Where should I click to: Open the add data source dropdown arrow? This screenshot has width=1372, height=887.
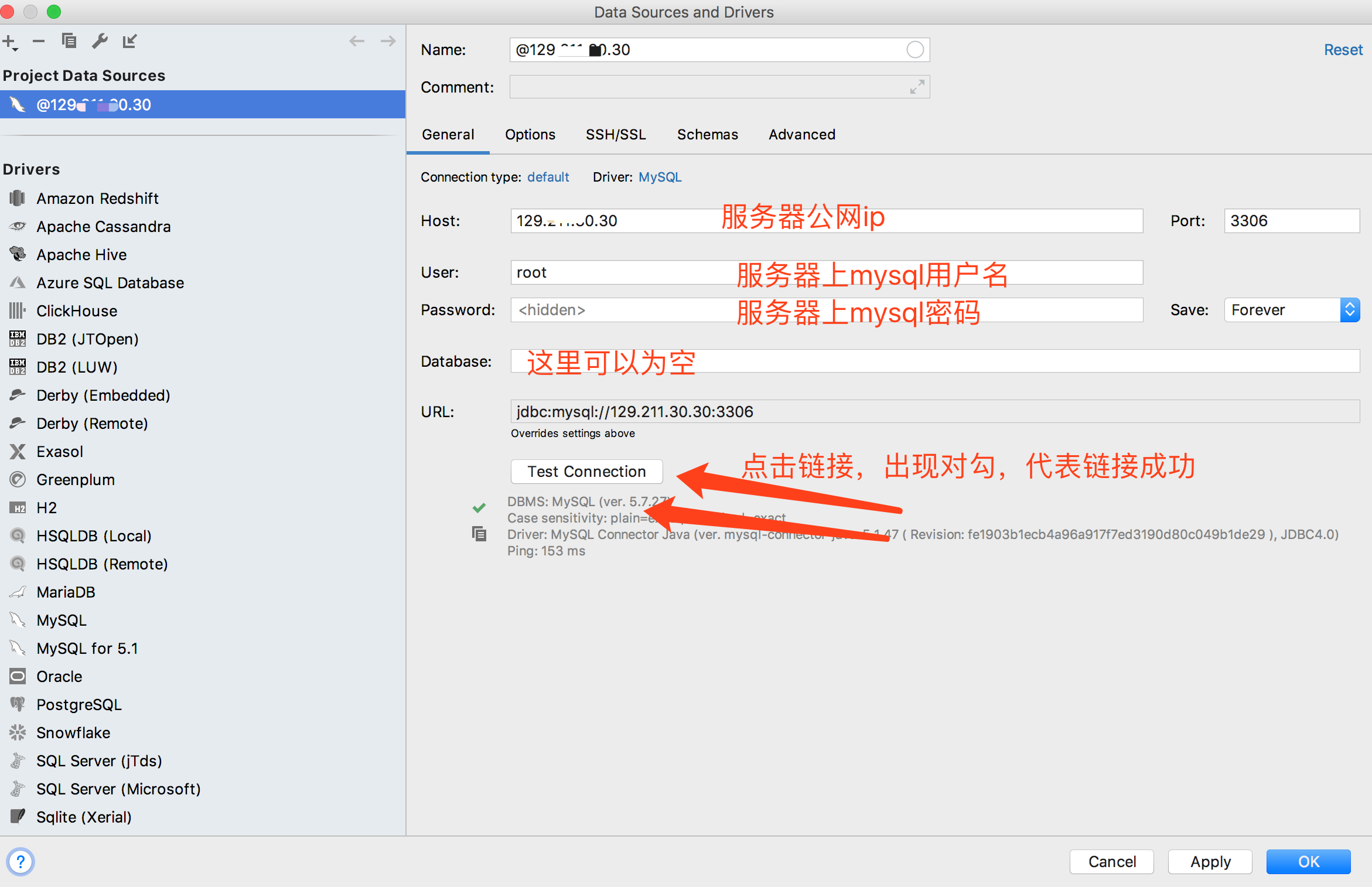(x=15, y=49)
